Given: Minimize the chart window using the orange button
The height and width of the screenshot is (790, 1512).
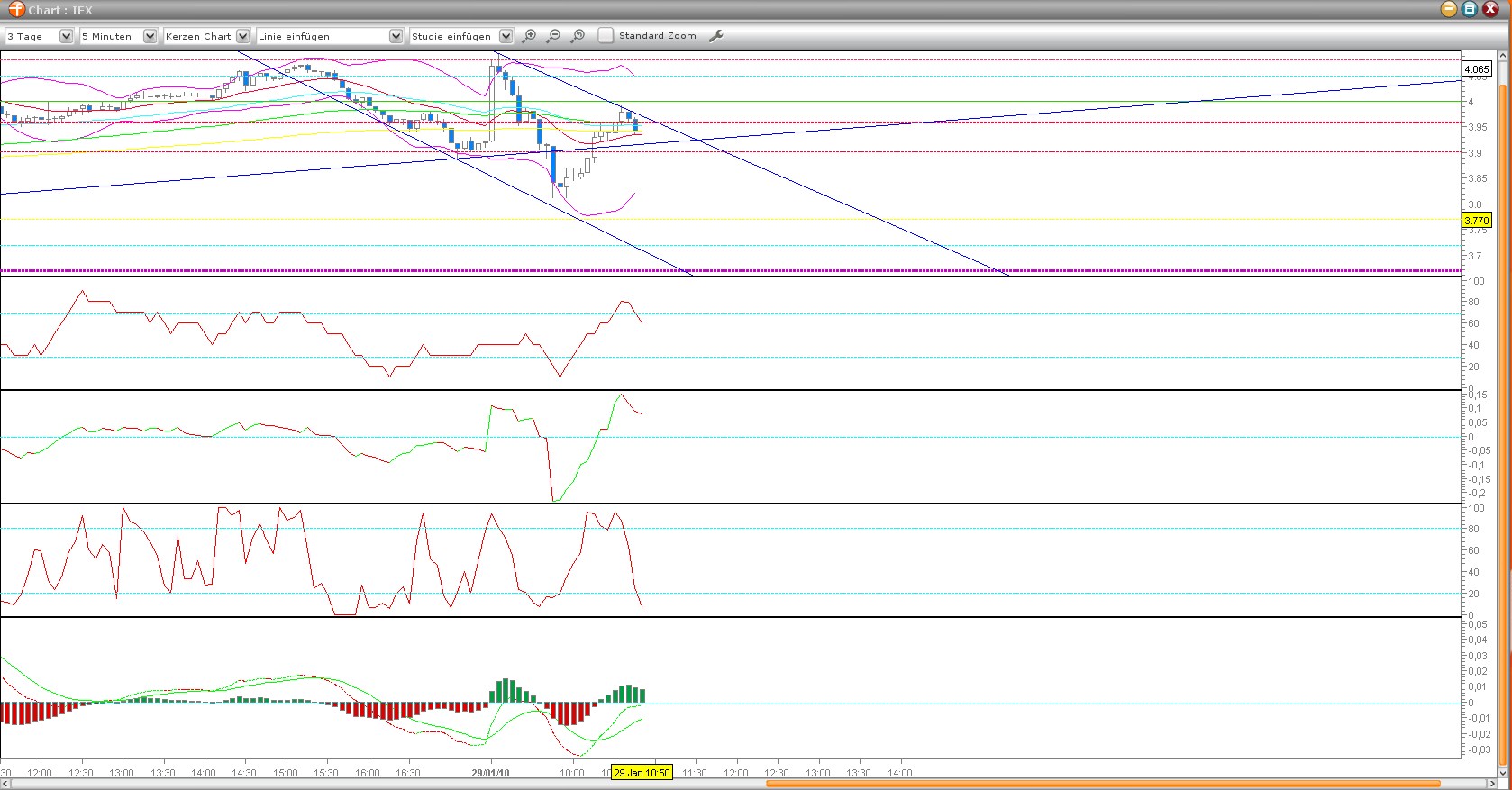Looking at the screenshot, I should (x=1449, y=9).
